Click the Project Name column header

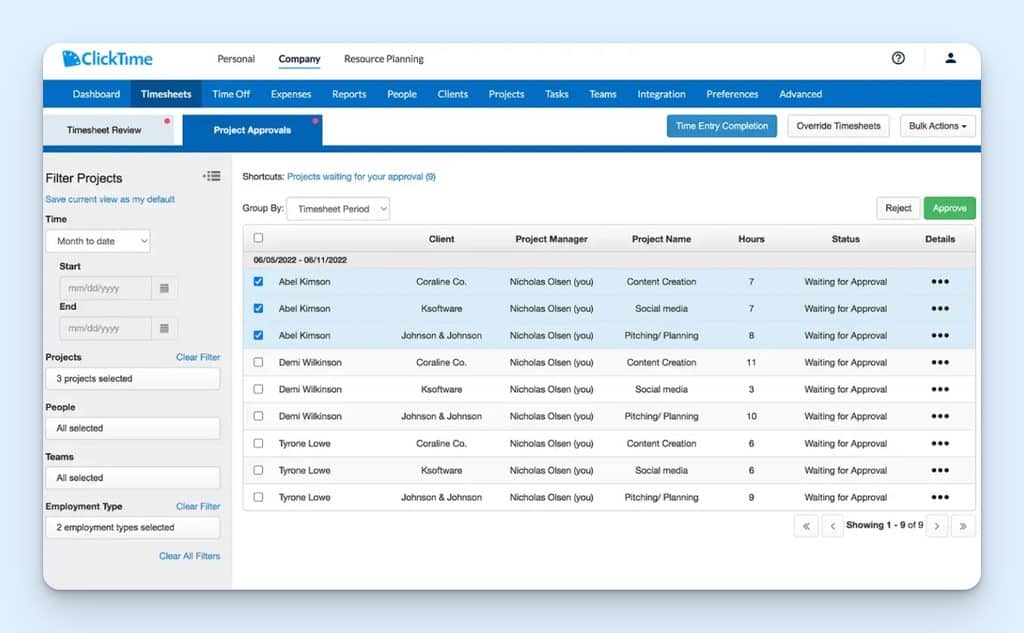[661, 239]
